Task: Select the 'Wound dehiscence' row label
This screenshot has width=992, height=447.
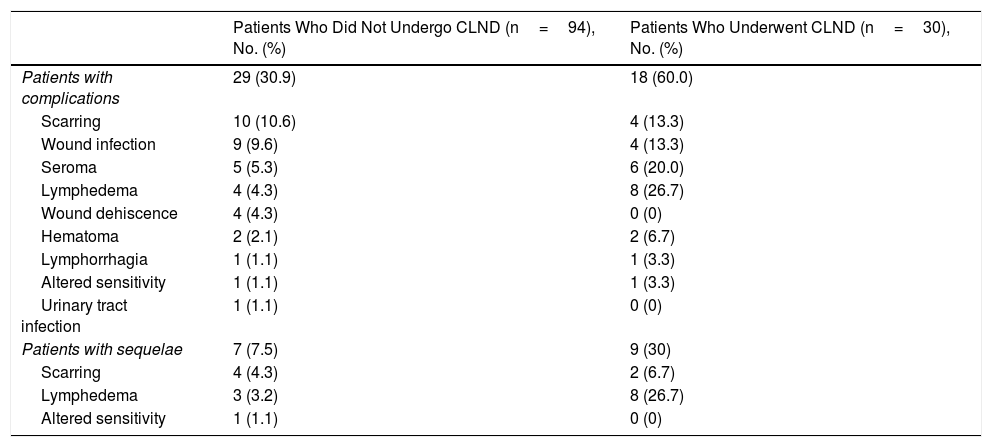Action: pyautogui.click(x=109, y=213)
